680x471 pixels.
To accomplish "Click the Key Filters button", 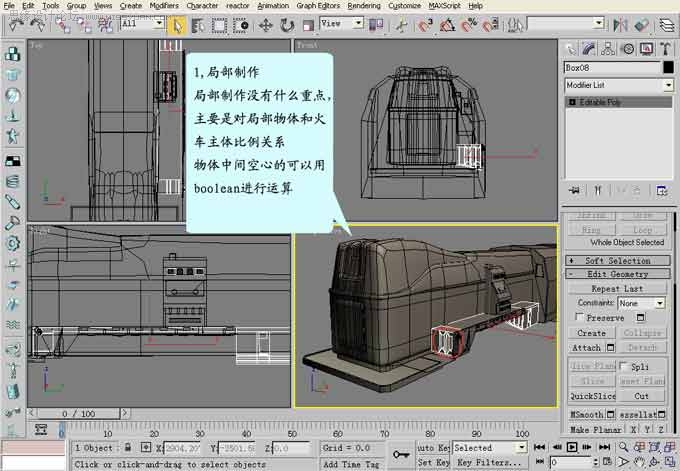I will pyautogui.click(x=489, y=462).
